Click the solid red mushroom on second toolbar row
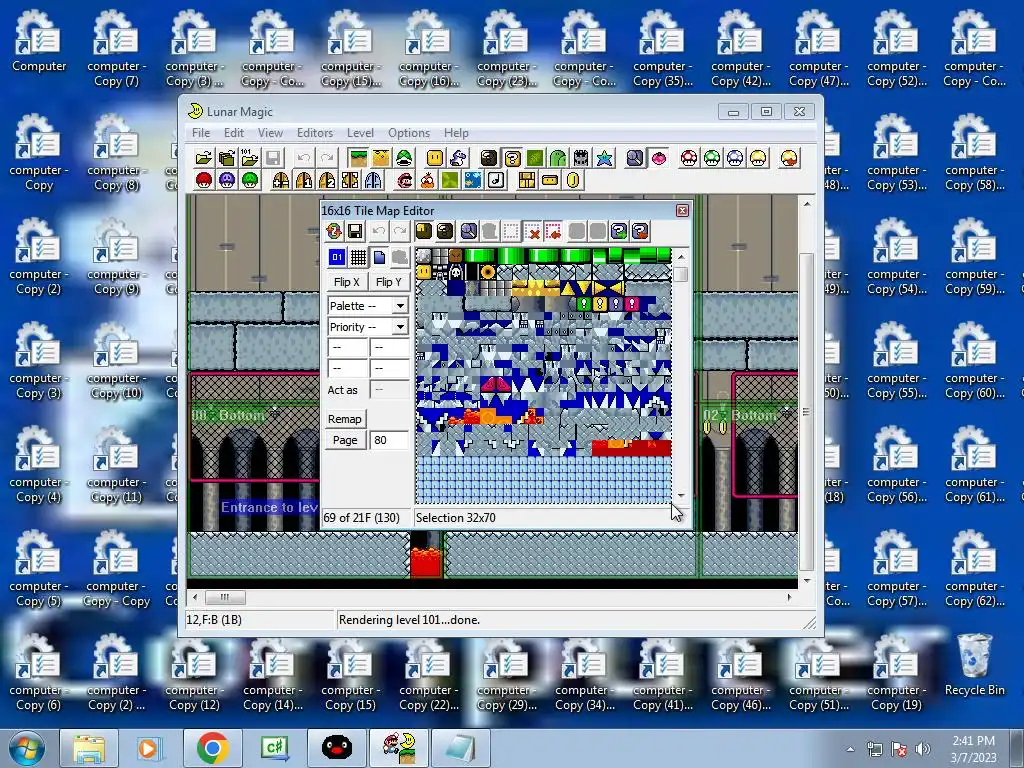 click(204, 180)
